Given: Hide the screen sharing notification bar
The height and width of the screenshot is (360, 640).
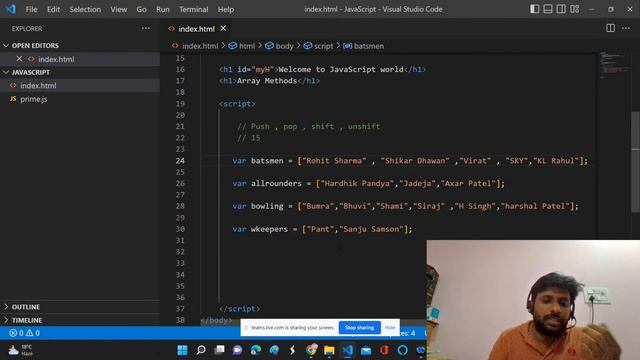Looking at the screenshot, I should tap(390, 327).
